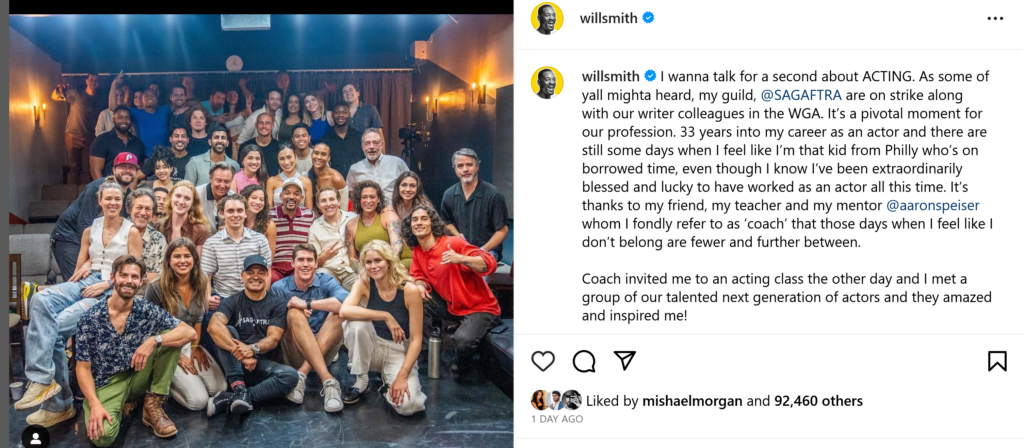Open the willsmith username in the caption
Viewport: 1024px width, 448px height.
pyautogui.click(x=611, y=77)
